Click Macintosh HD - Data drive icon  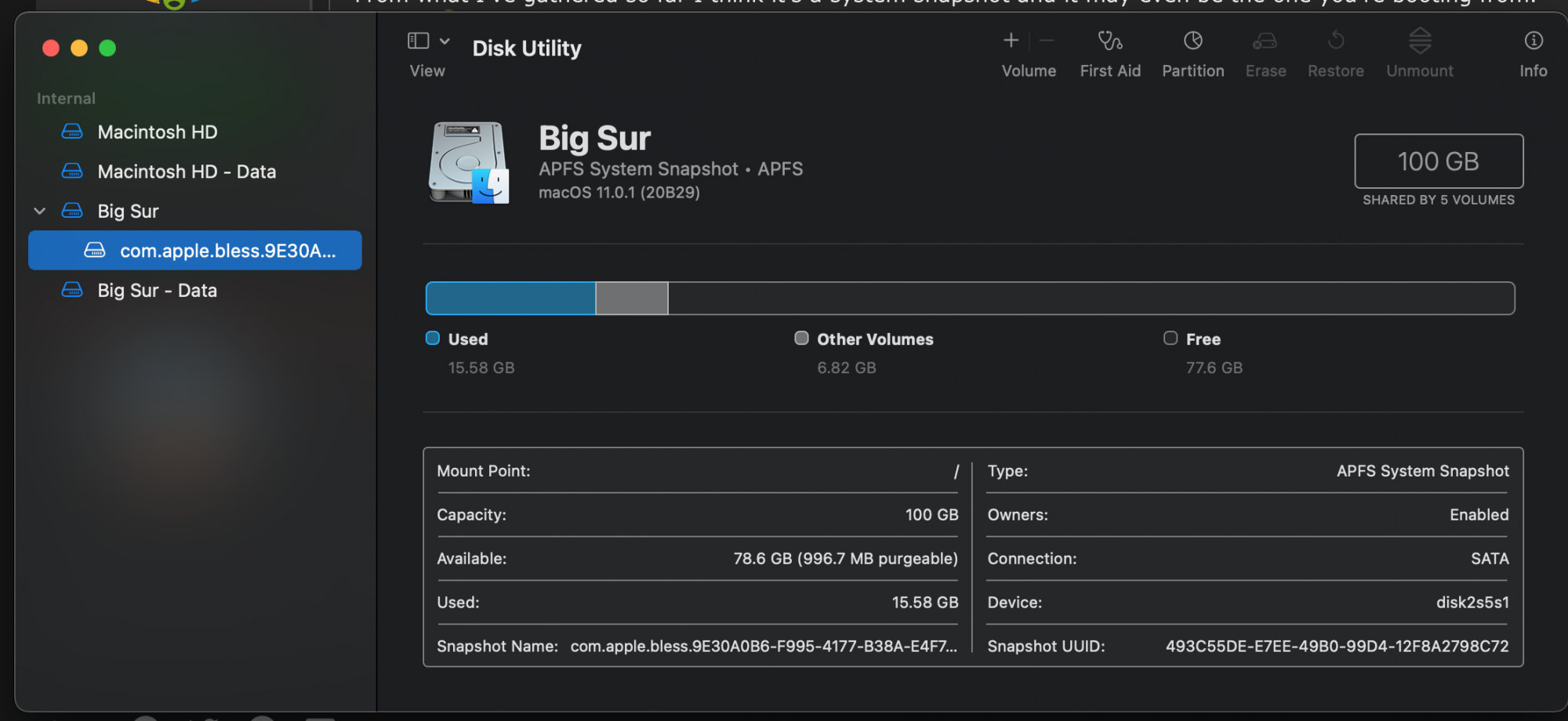[x=72, y=171]
